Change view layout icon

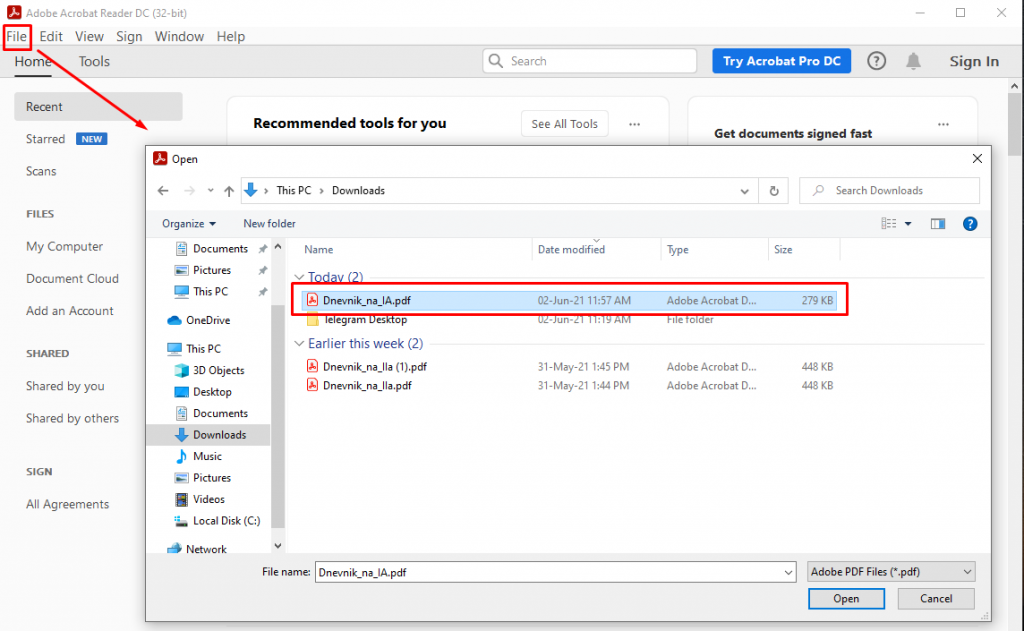click(x=889, y=223)
